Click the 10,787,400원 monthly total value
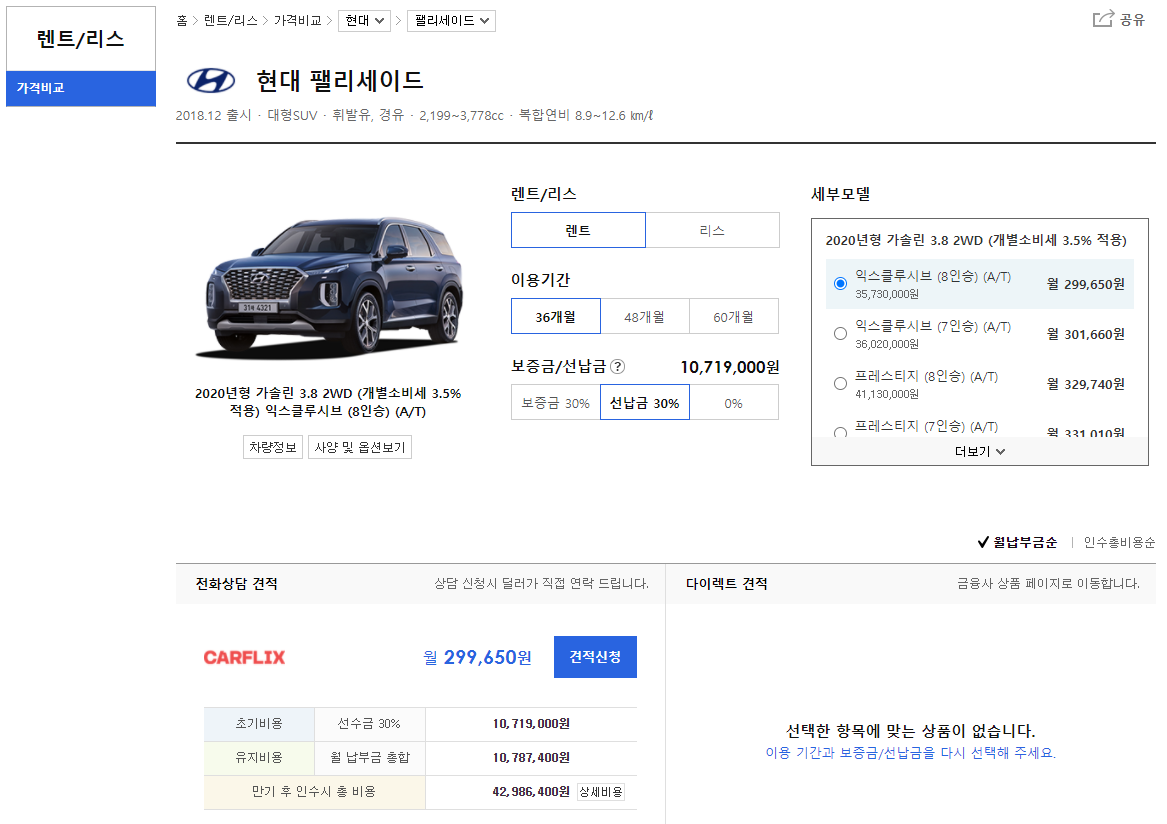Viewport: 1167px width, 824px height. pos(531,757)
